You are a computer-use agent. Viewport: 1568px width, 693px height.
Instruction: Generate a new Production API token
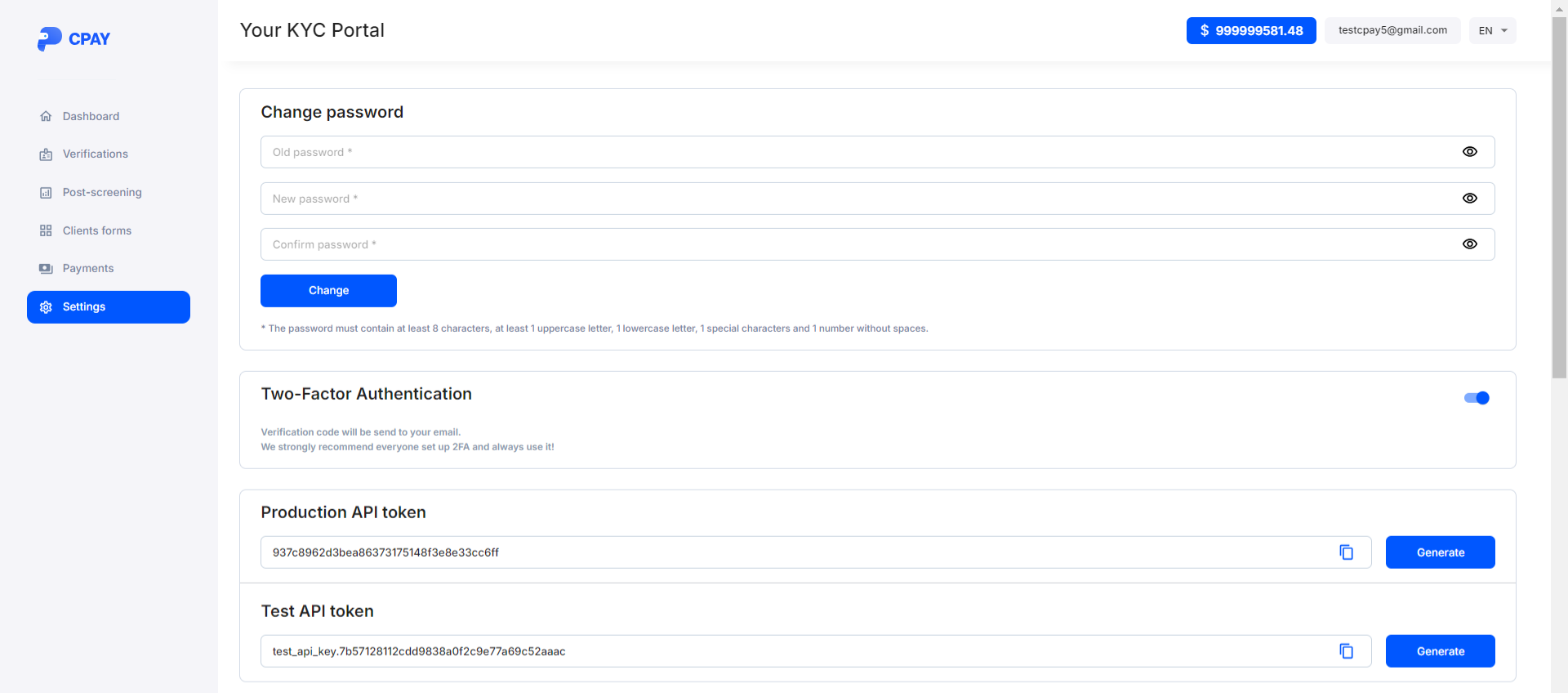pyautogui.click(x=1440, y=552)
